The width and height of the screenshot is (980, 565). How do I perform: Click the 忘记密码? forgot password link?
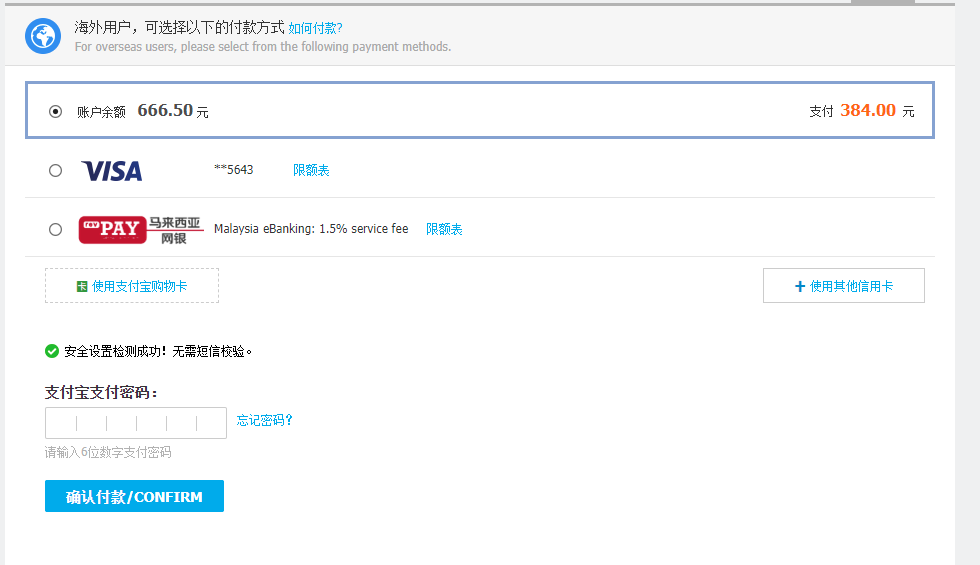tap(264, 420)
